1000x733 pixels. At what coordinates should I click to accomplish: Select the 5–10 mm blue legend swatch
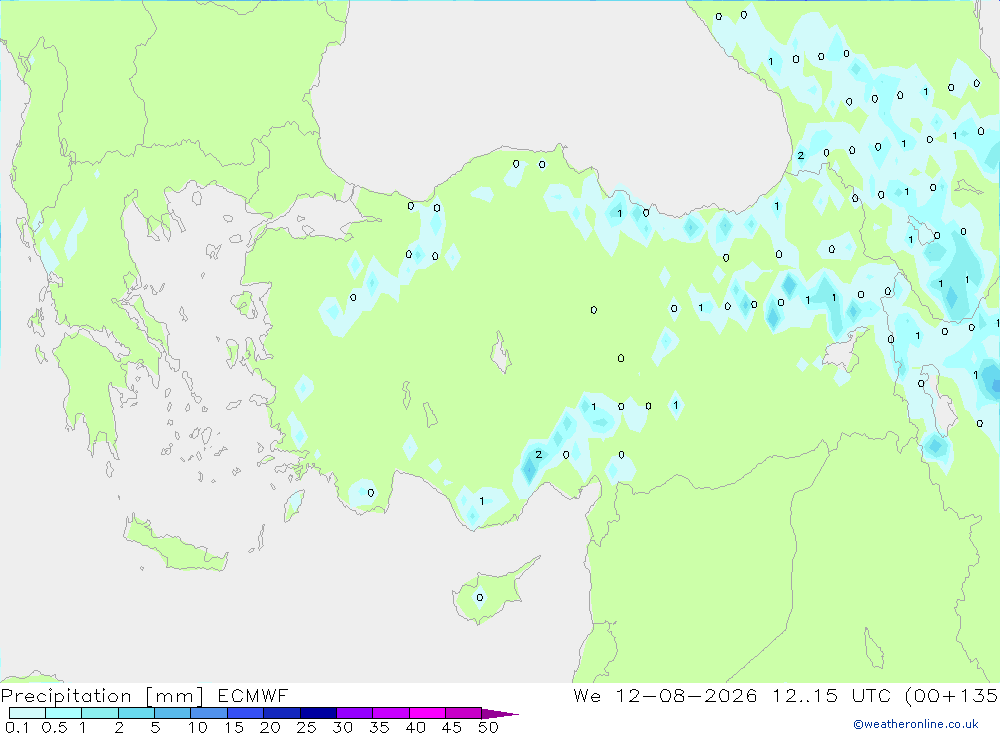173,713
